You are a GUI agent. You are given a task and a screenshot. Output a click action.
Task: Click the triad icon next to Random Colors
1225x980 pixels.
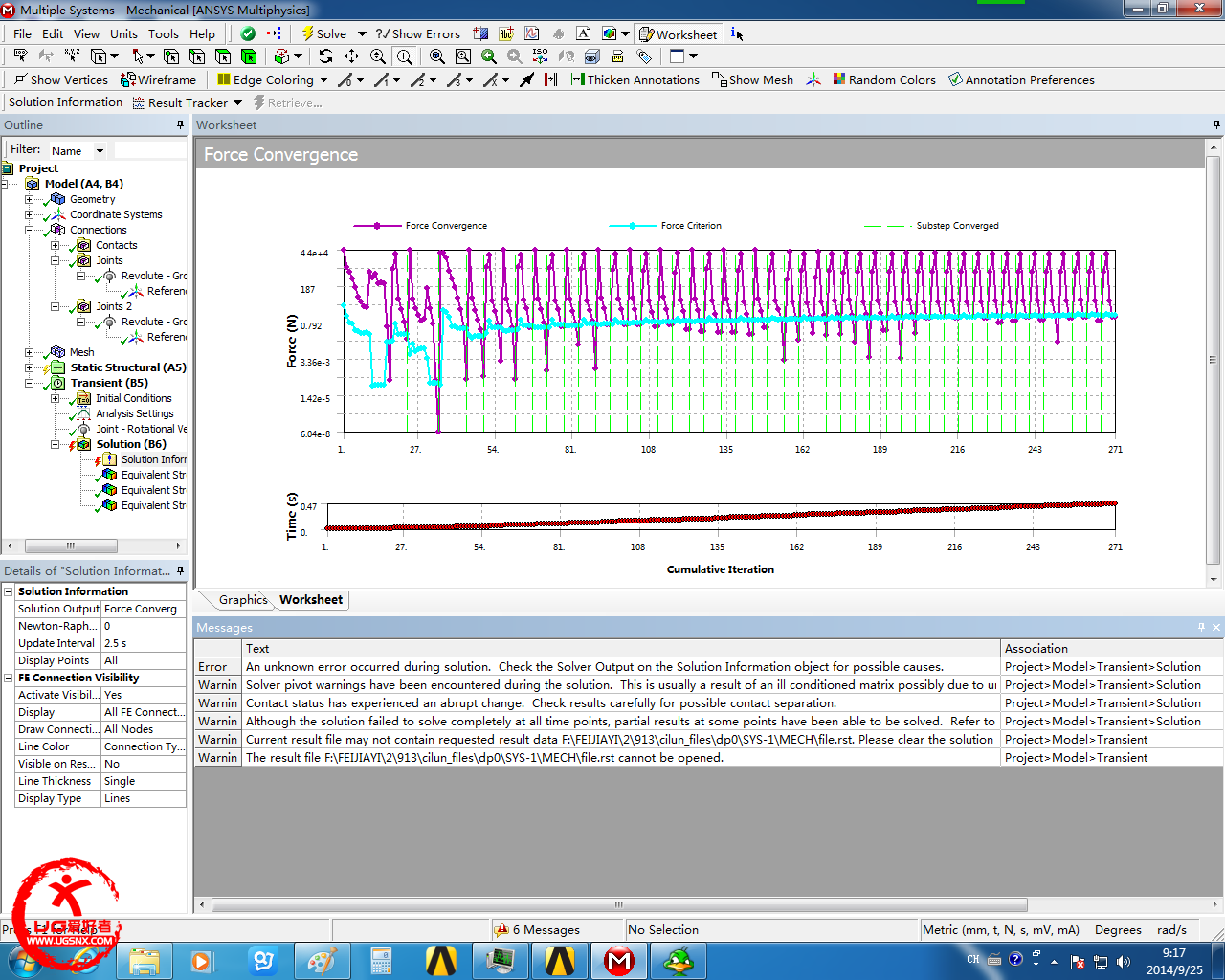[813, 79]
